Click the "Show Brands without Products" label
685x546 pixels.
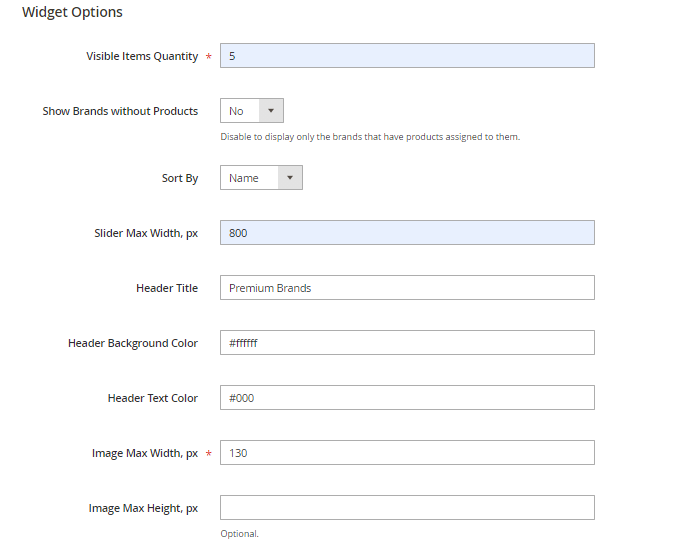120,112
